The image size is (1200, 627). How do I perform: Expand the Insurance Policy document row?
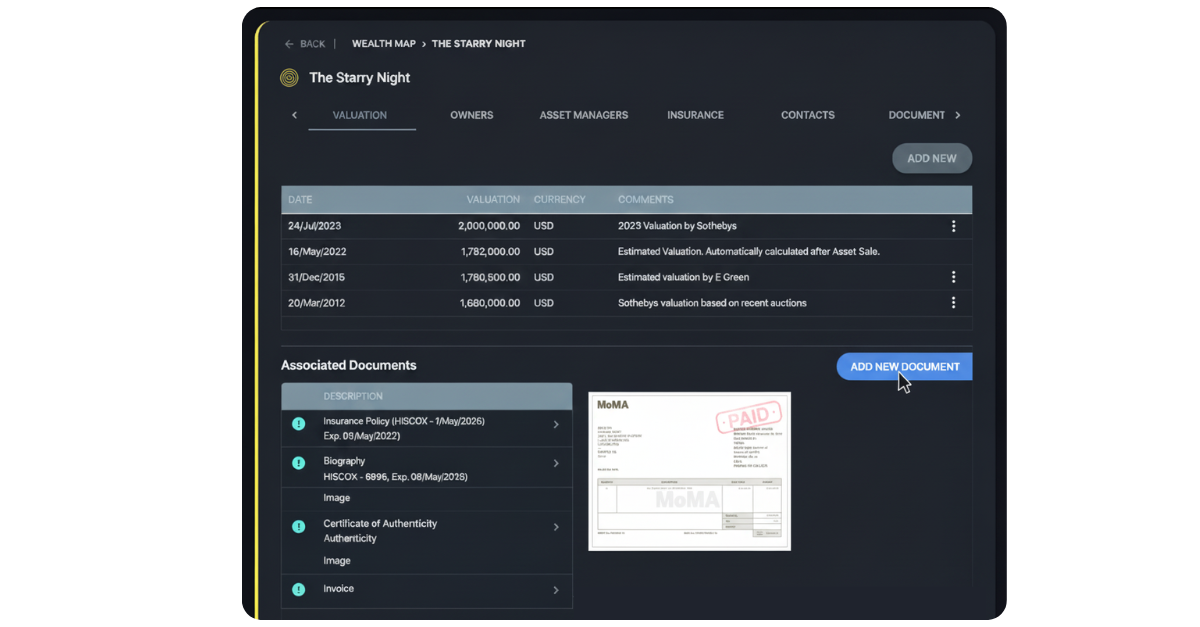pyautogui.click(x=557, y=423)
